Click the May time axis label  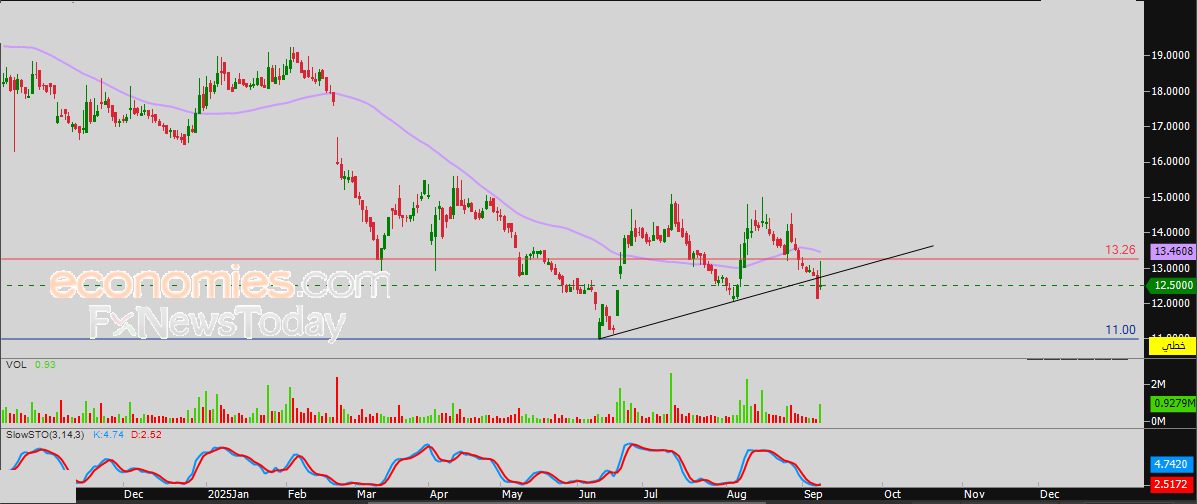[511, 495]
